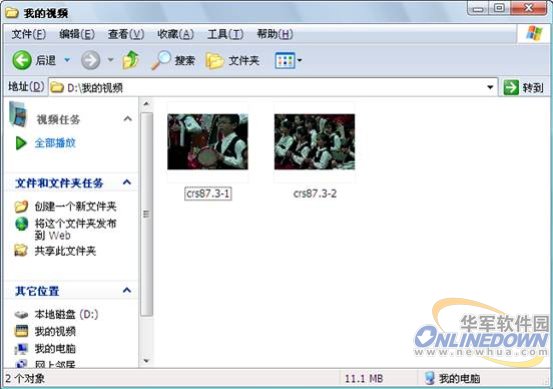Click the computer icon beside 我的电脑 link
553x389 pixels.
(x=21, y=348)
